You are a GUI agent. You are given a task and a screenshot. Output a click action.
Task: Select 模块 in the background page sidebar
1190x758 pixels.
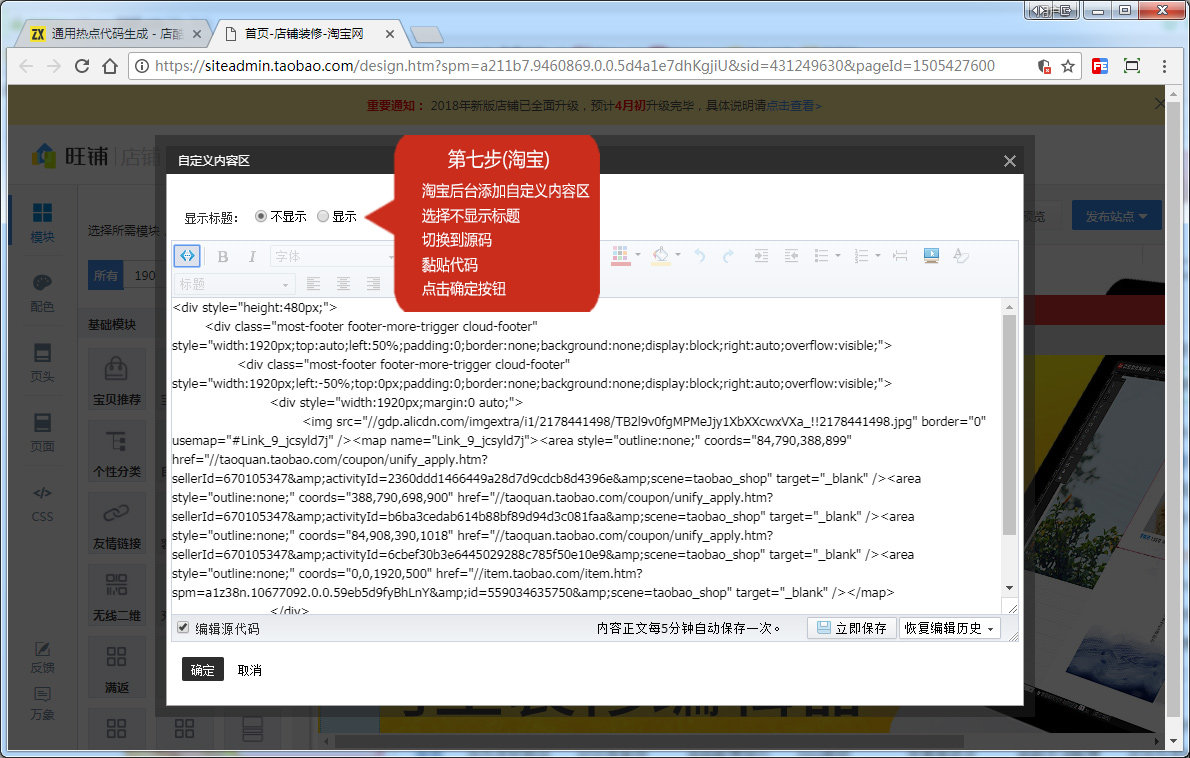pos(42,222)
